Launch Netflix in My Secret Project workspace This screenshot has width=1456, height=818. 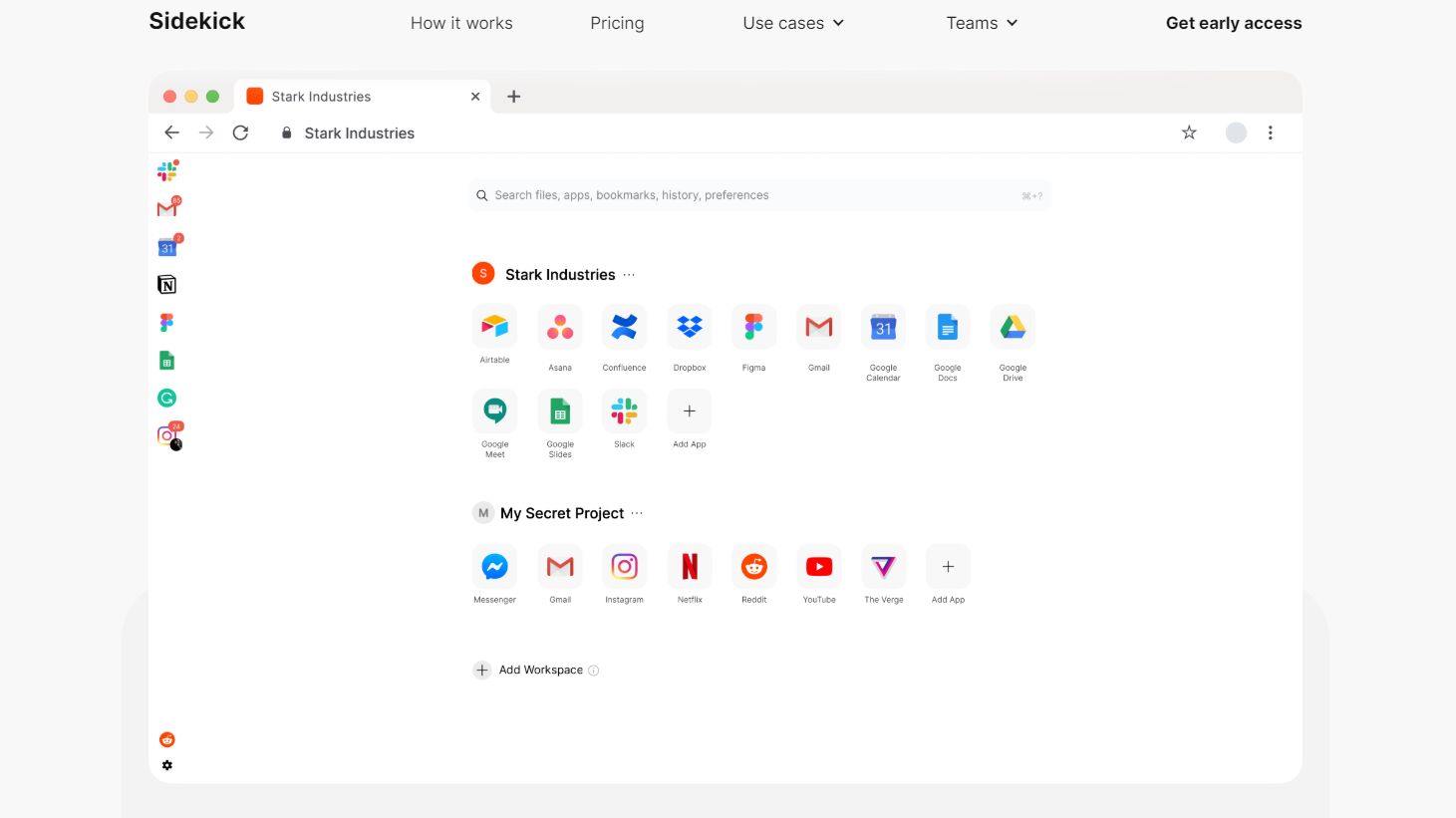(x=689, y=565)
